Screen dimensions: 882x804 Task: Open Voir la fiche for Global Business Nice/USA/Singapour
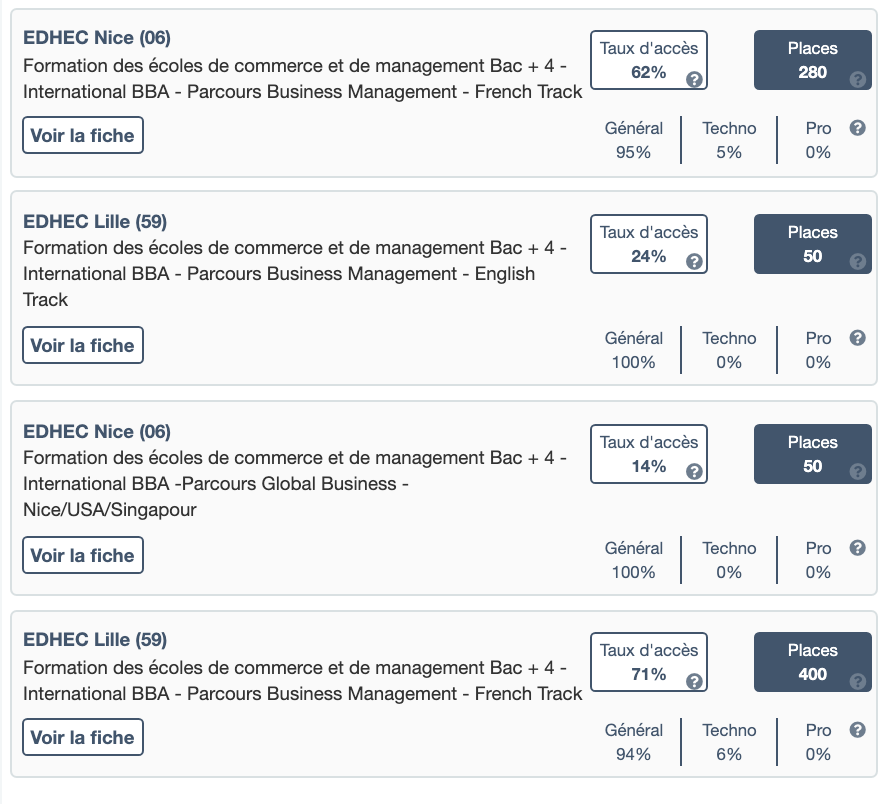point(83,556)
